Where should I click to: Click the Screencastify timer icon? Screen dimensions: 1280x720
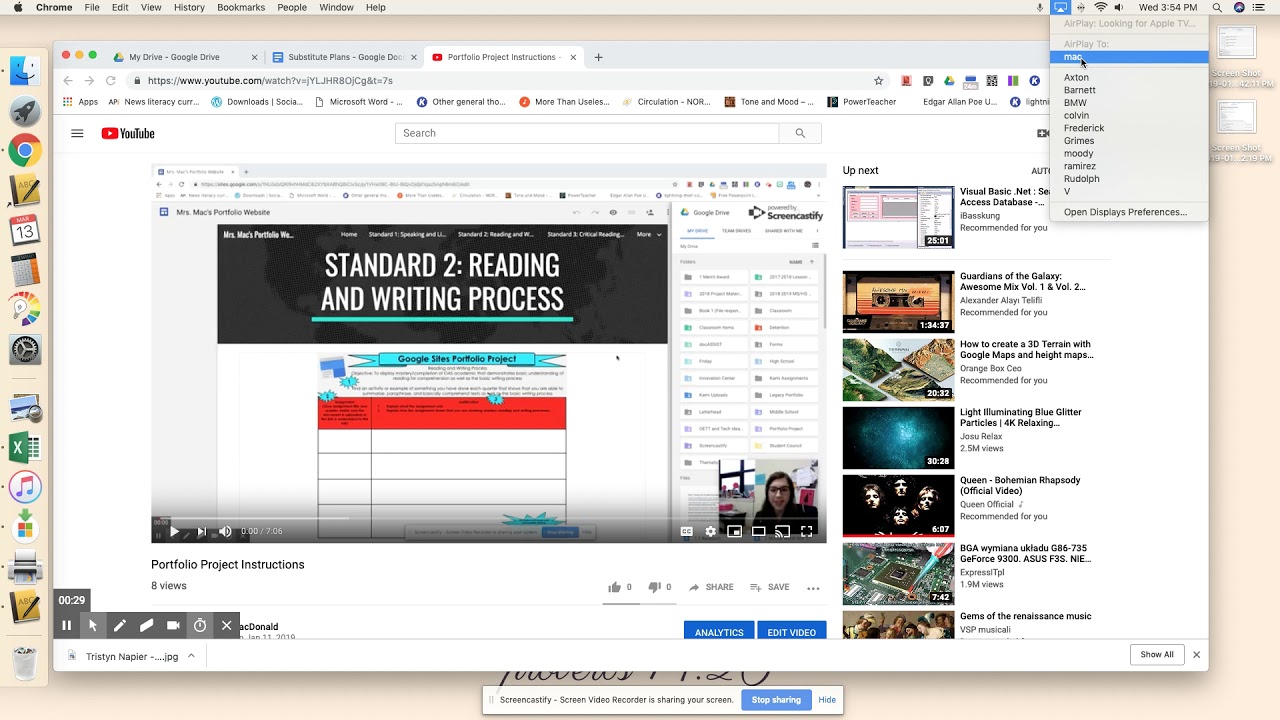coord(200,626)
